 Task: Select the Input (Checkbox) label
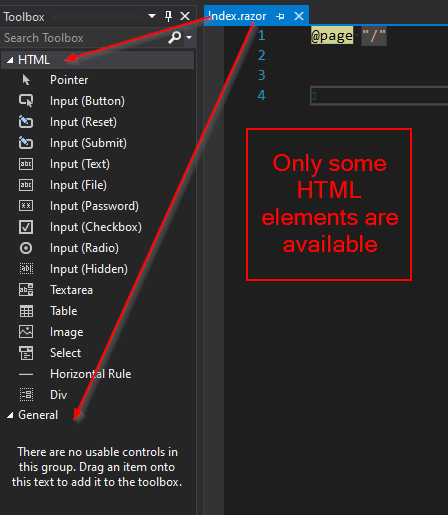click(x=96, y=227)
